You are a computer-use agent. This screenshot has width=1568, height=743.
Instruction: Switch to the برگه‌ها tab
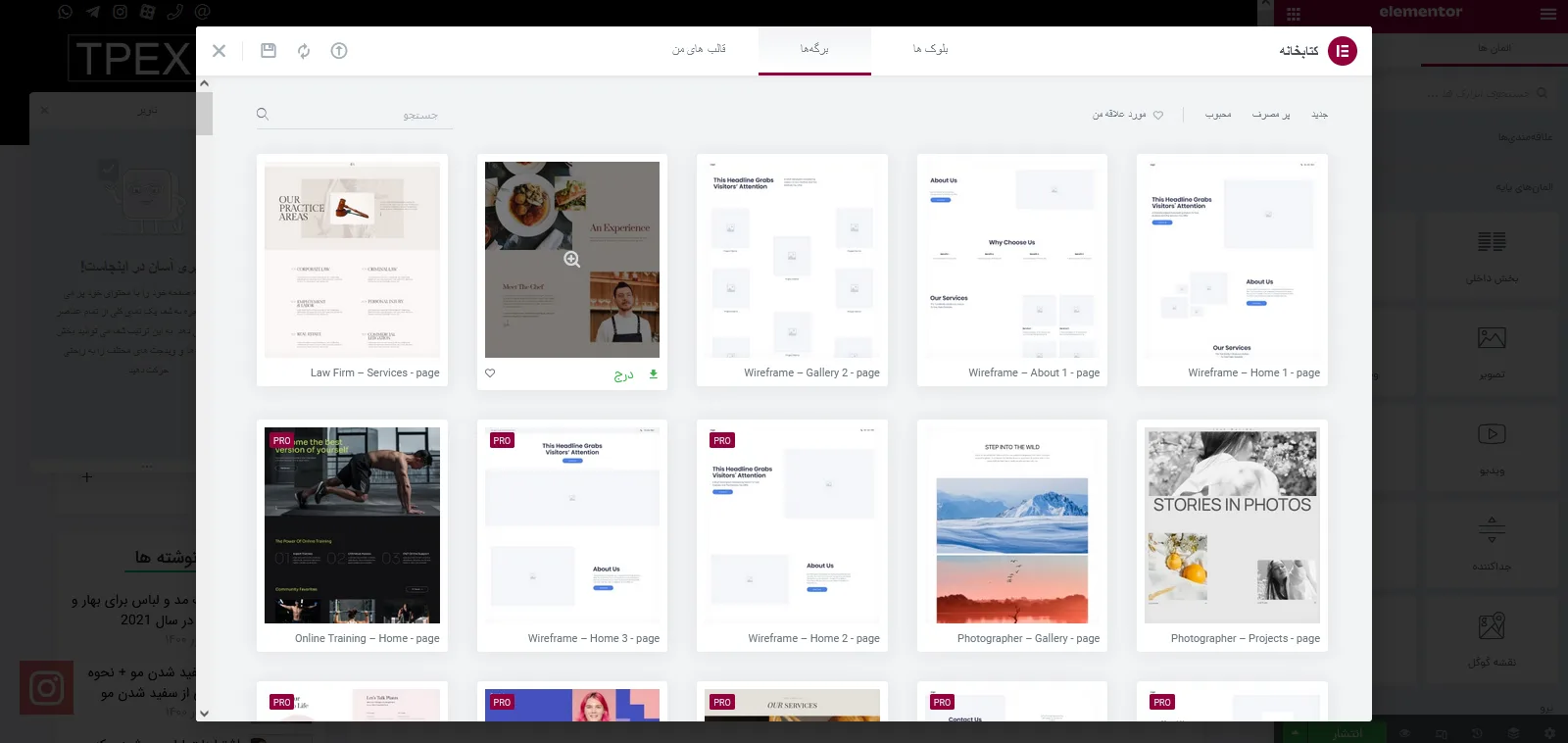tap(814, 50)
